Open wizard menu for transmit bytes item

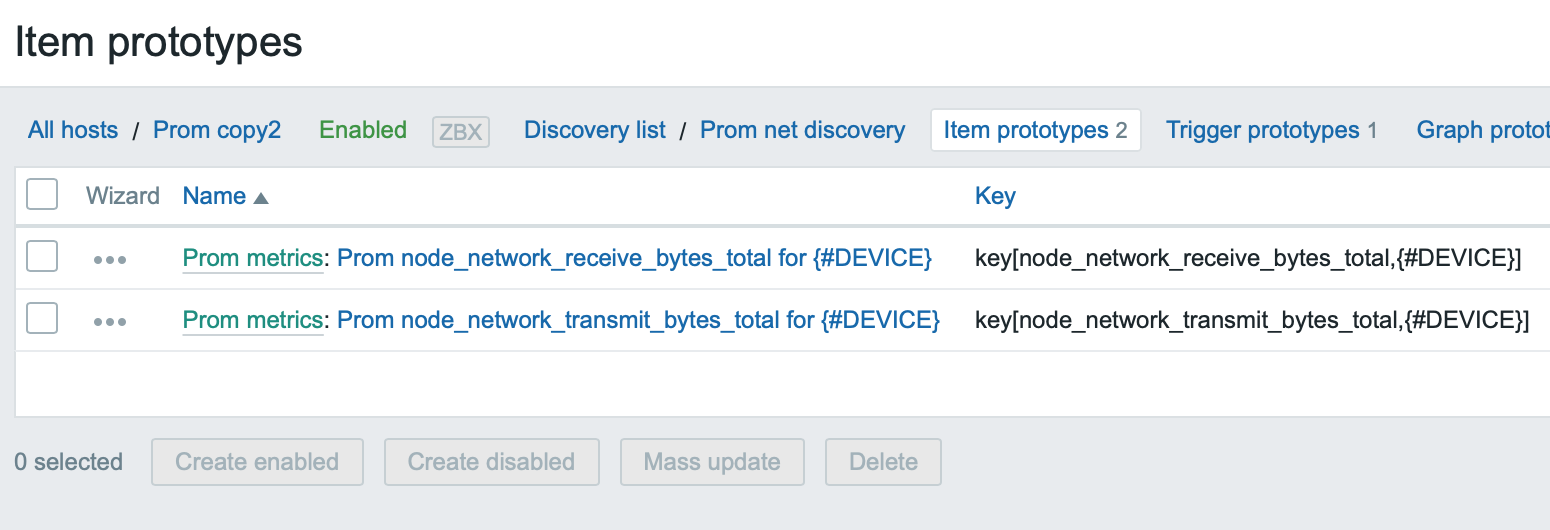click(x=109, y=321)
